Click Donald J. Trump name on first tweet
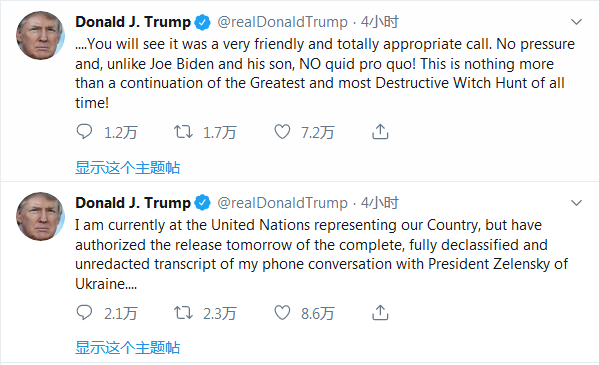This screenshot has height=365, width=599. click(x=133, y=22)
